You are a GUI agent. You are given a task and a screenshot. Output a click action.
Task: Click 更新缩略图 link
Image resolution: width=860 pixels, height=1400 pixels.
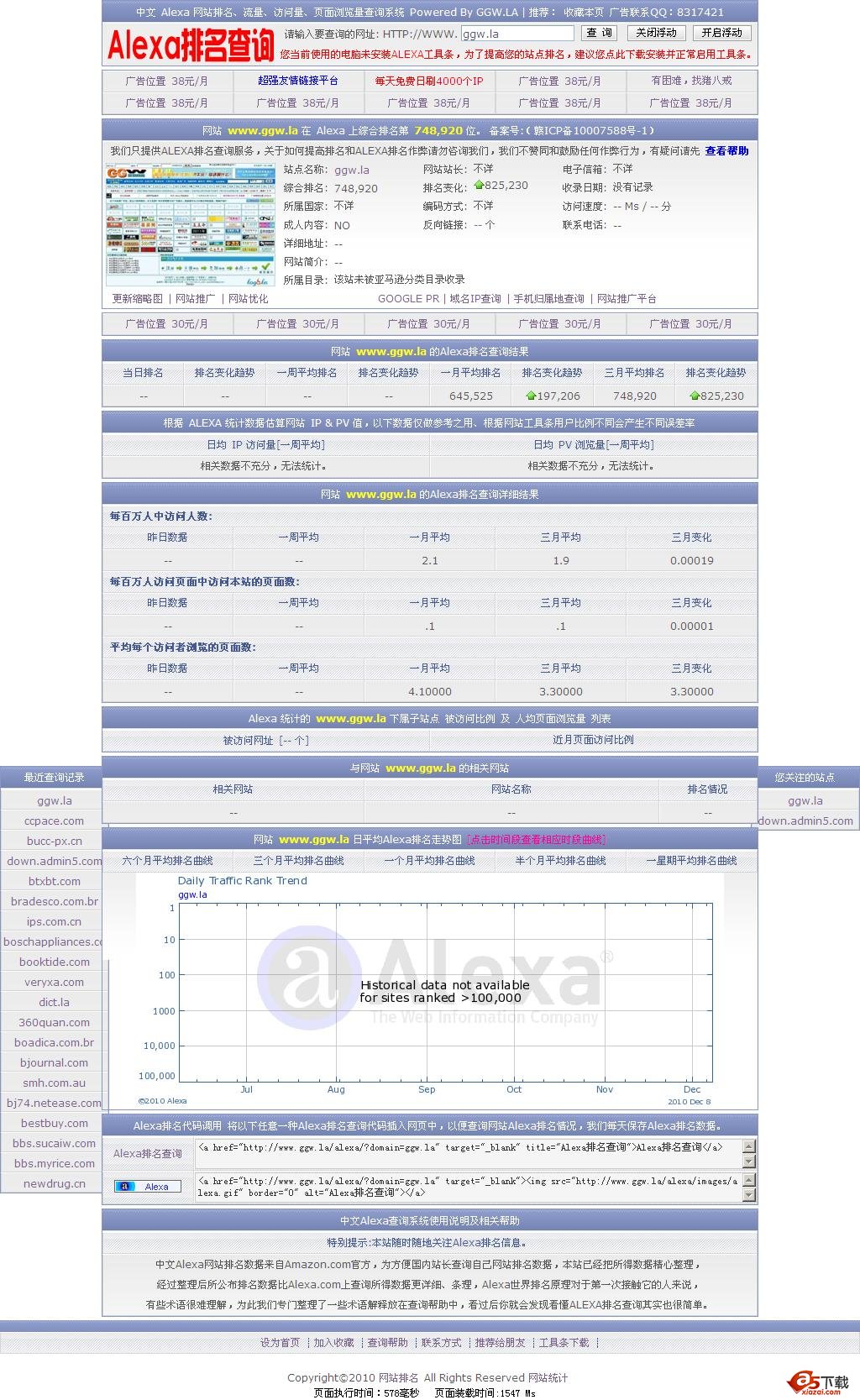coord(138,299)
